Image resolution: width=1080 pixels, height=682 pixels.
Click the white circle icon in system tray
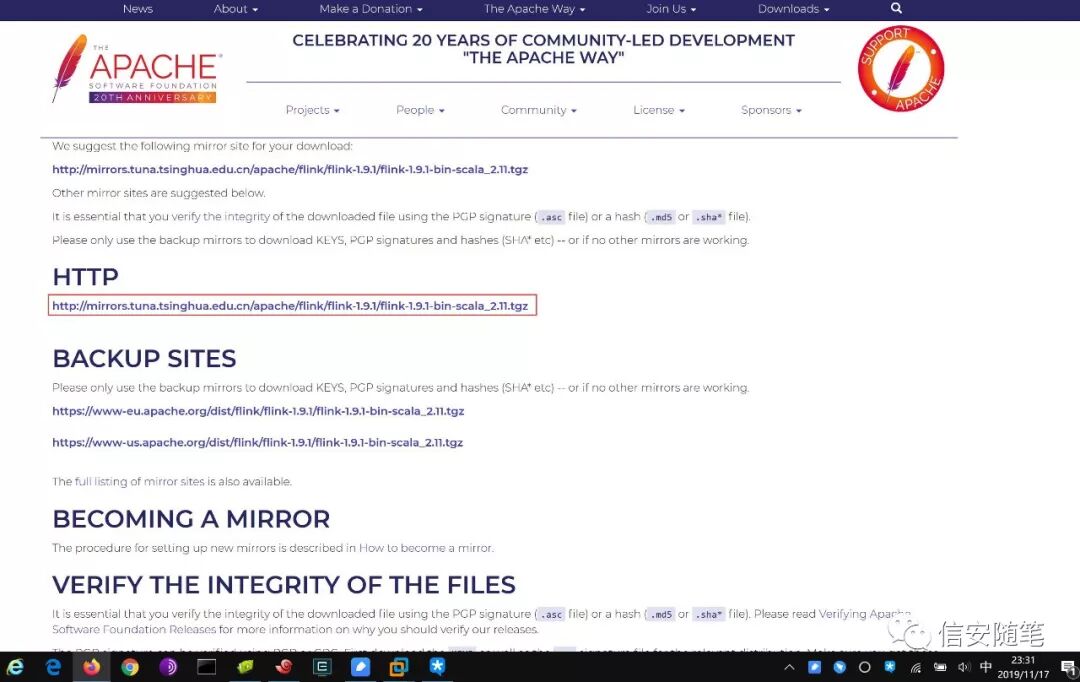pos(864,667)
